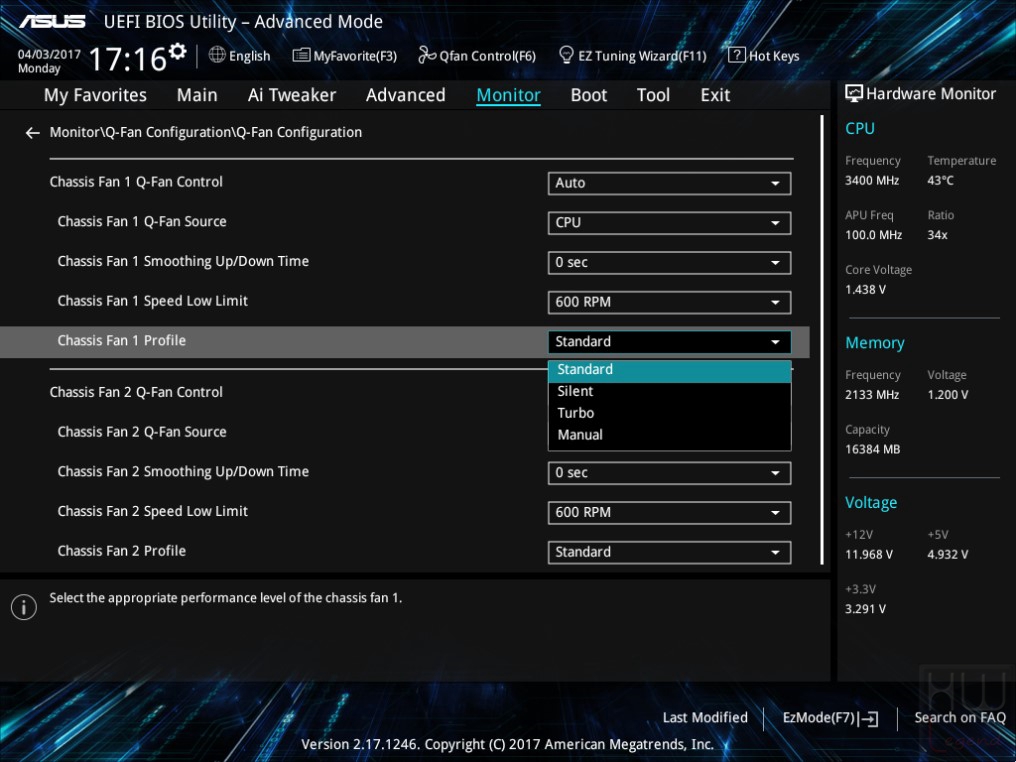Select the Chassis Fan 2 Q-Fan Source label
Viewport: 1016px width, 762px height.
pyautogui.click(x=142, y=432)
